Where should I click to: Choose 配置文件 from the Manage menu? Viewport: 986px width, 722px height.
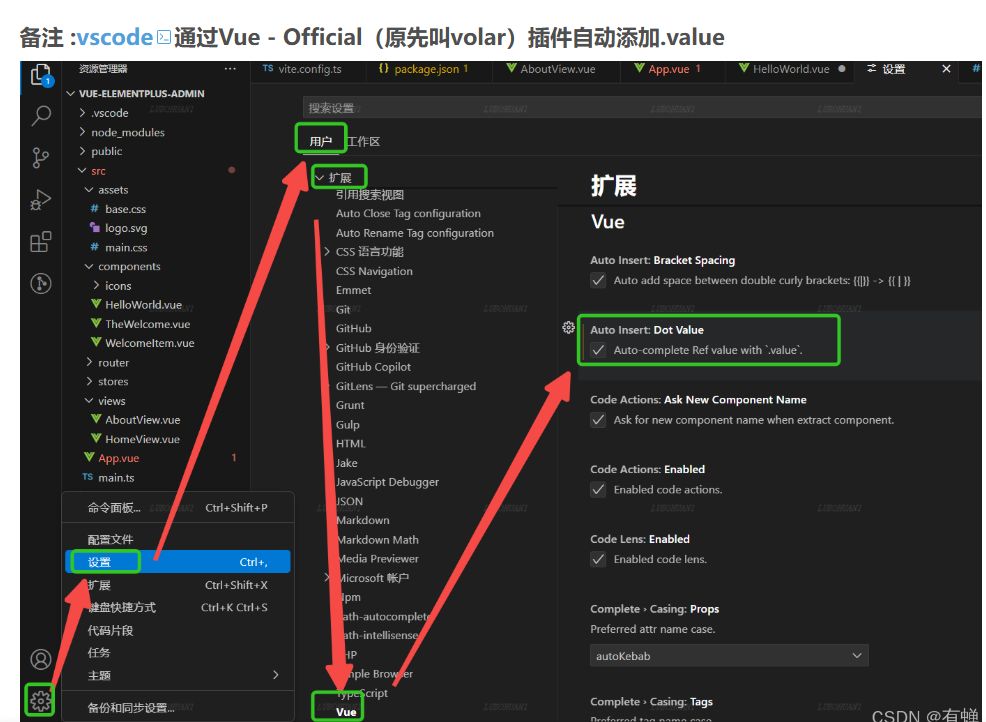click(178, 539)
